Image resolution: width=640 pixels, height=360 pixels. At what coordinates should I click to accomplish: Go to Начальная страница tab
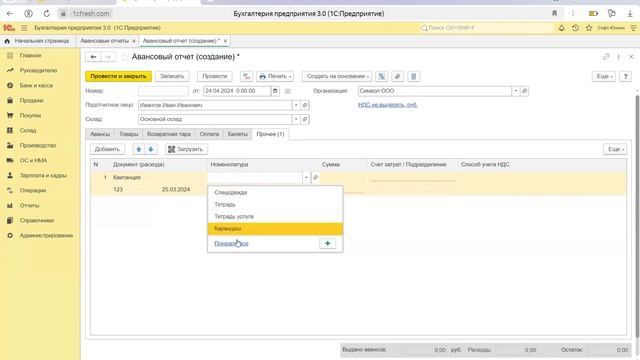(37, 41)
